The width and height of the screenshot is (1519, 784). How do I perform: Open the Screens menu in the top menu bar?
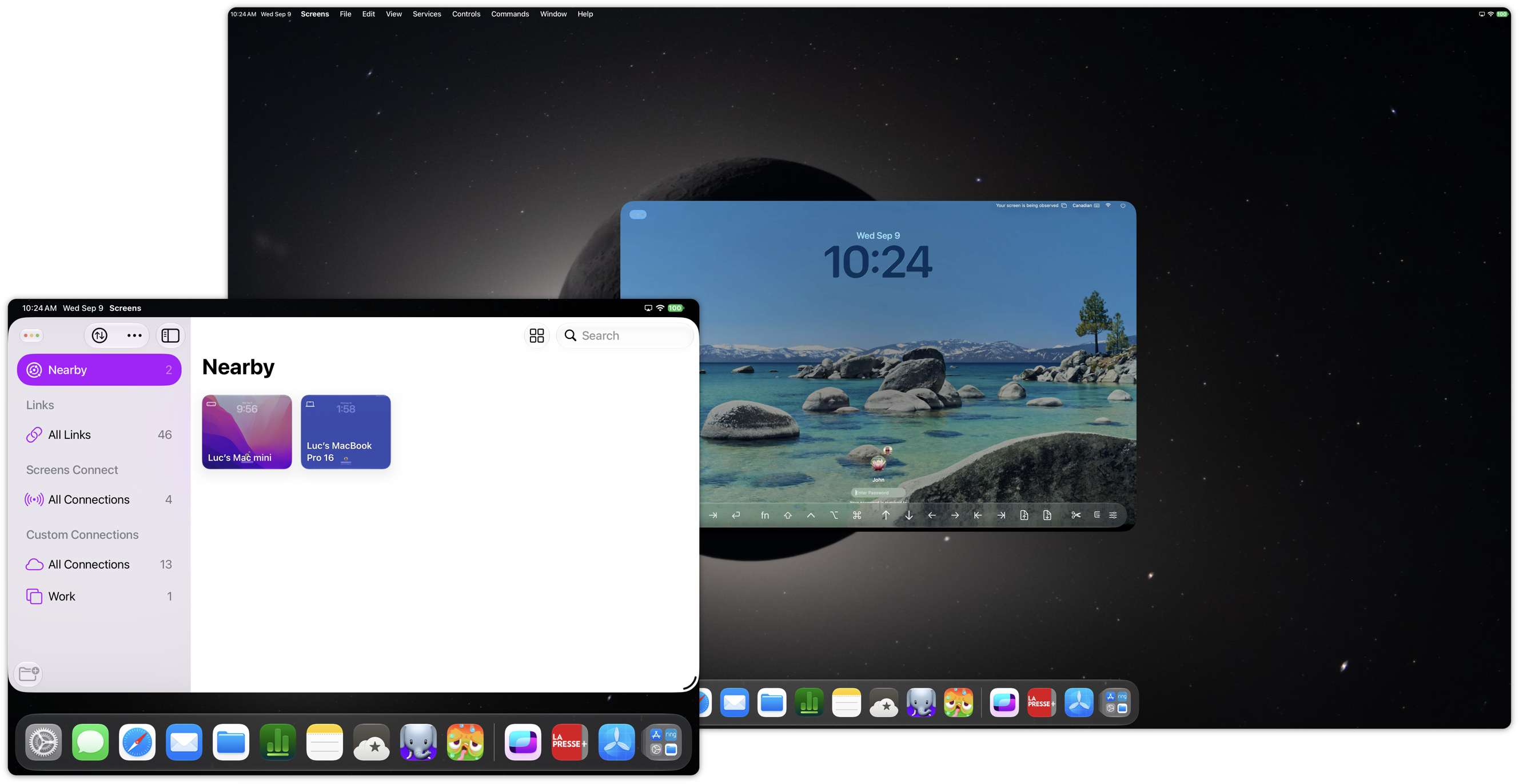pos(315,14)
